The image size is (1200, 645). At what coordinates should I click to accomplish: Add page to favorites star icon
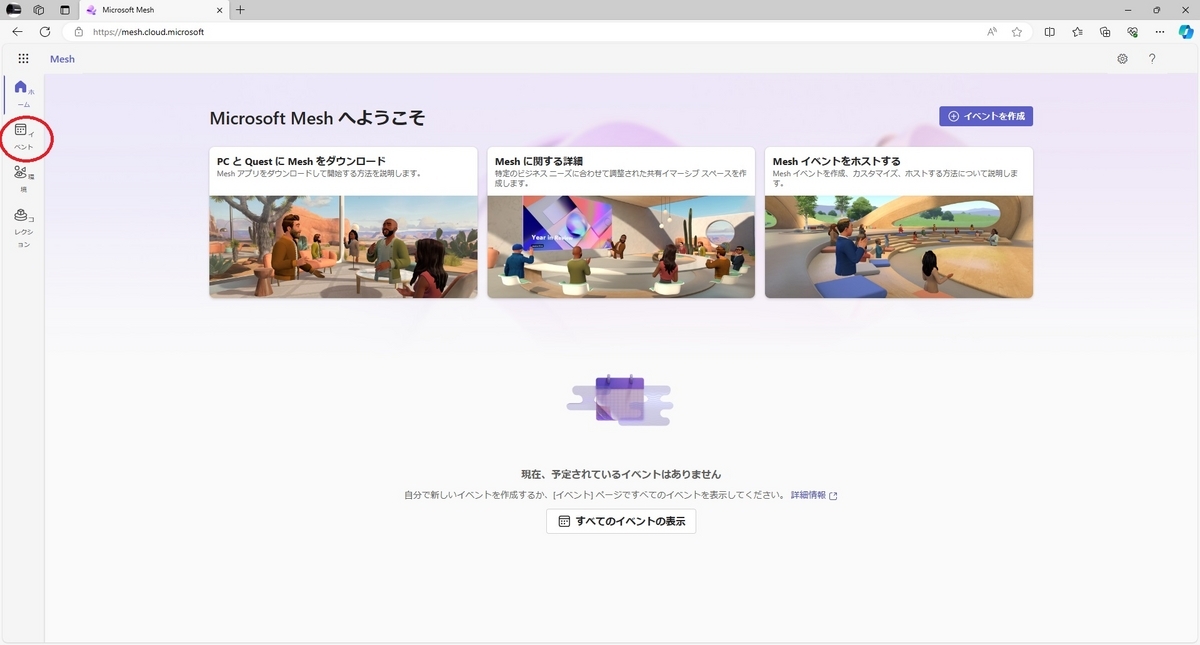coord(1017,32)
